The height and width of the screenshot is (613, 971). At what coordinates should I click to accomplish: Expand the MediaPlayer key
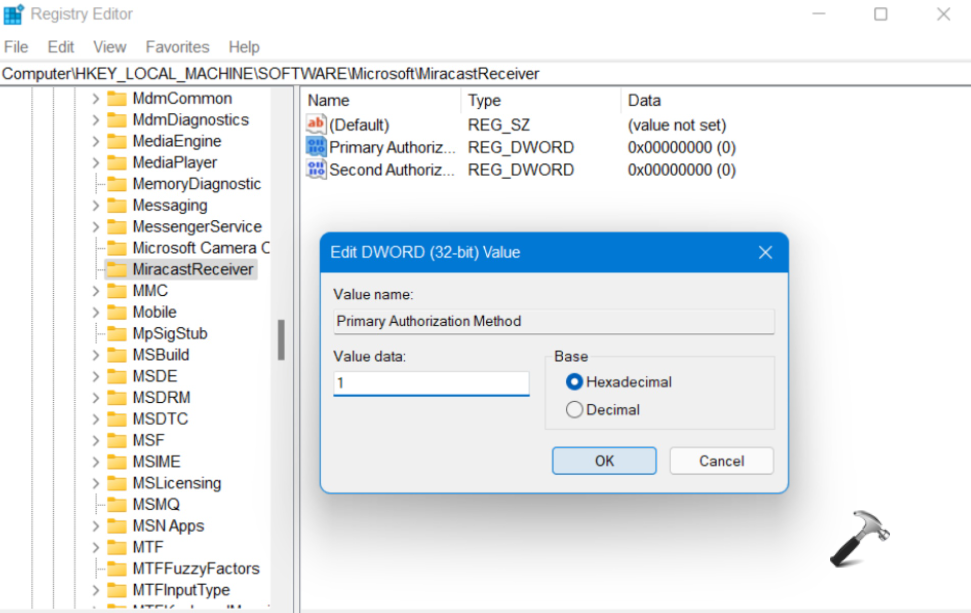click(95, 163)
